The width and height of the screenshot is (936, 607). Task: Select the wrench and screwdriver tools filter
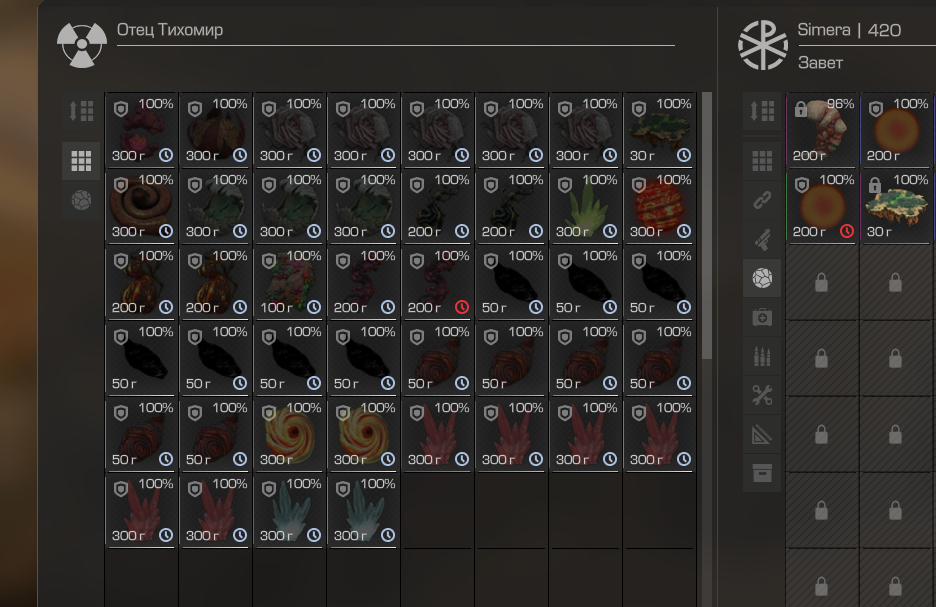pyautogui.click(x=762, y=395)
